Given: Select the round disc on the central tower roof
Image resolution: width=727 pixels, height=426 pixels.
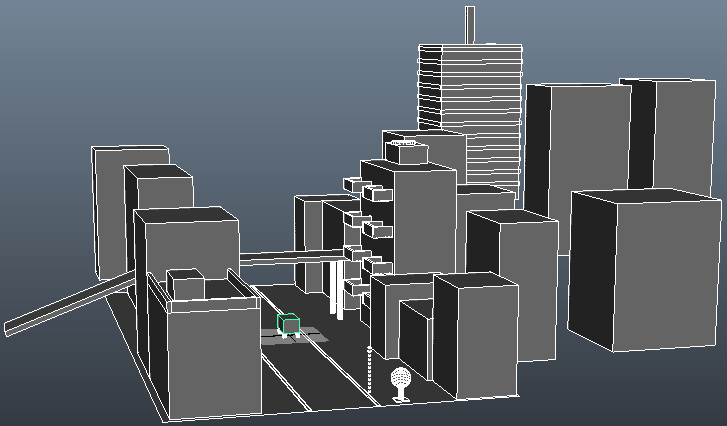Looking at the screenshot, I should 404,144.
